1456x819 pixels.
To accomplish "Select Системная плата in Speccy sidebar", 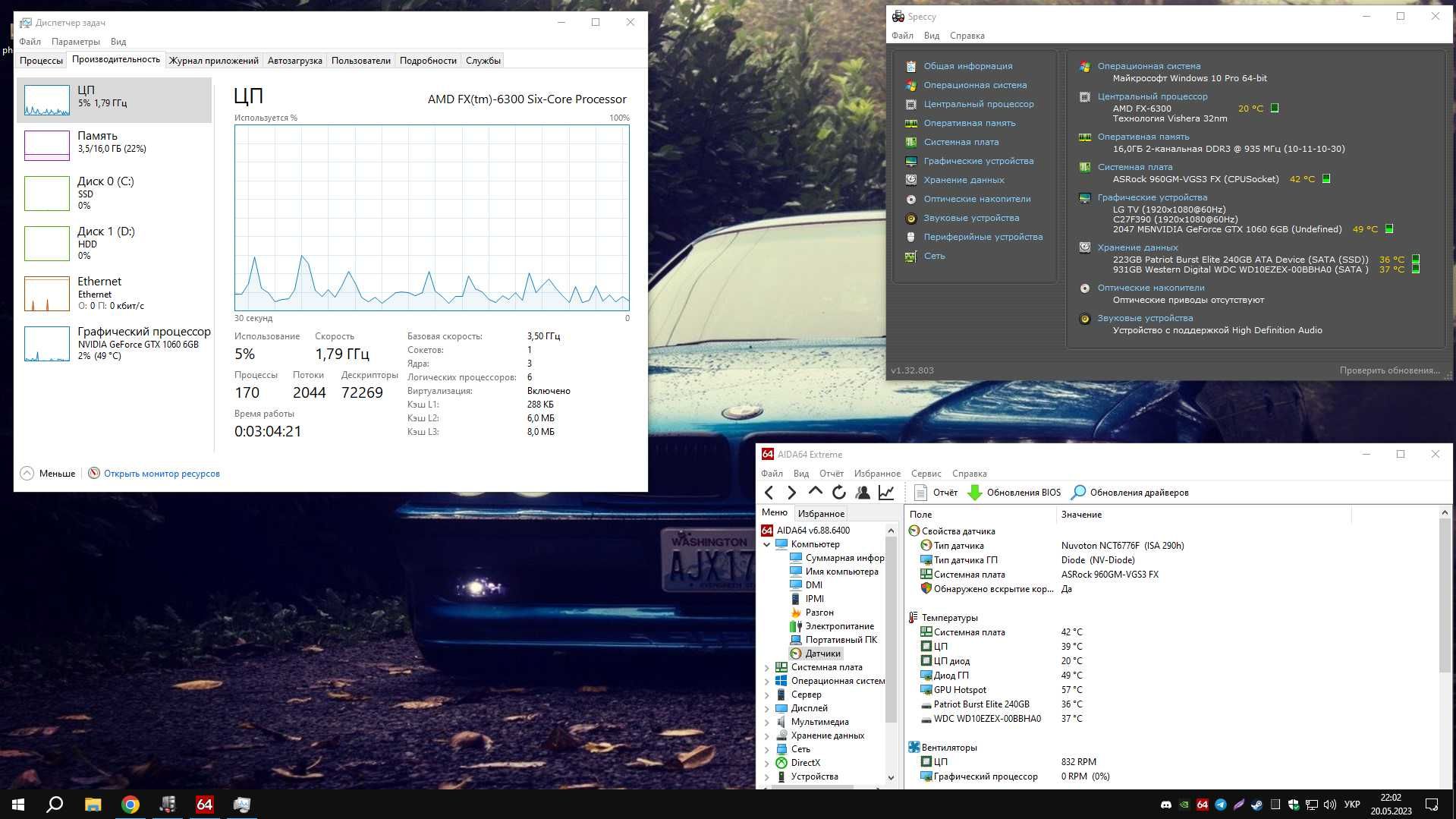I will [961, 142].
